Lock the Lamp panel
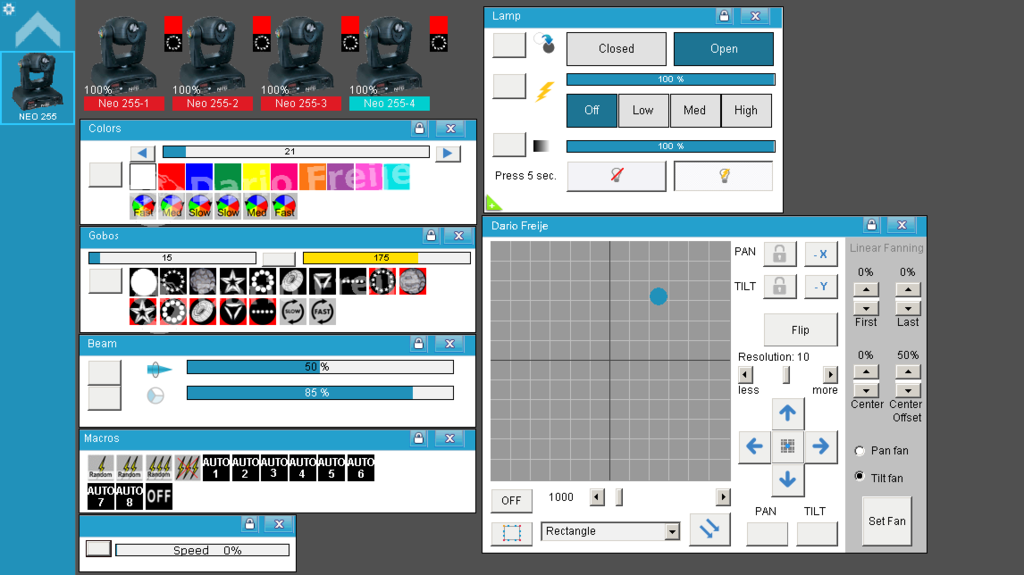Screen dimensions: 1024x575 coord(724,16)
